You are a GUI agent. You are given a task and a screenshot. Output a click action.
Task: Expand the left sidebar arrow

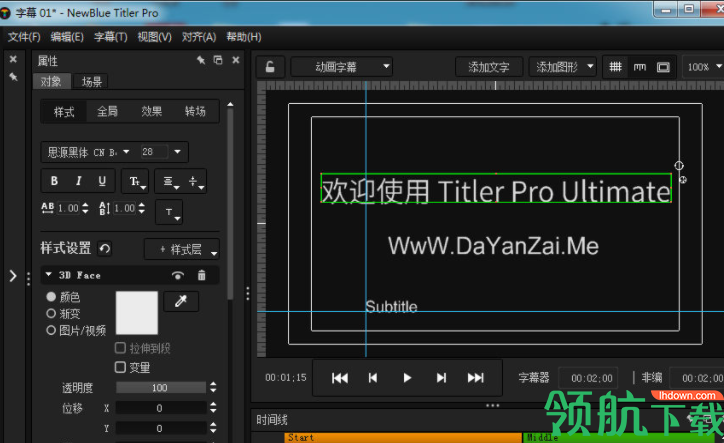13,276
